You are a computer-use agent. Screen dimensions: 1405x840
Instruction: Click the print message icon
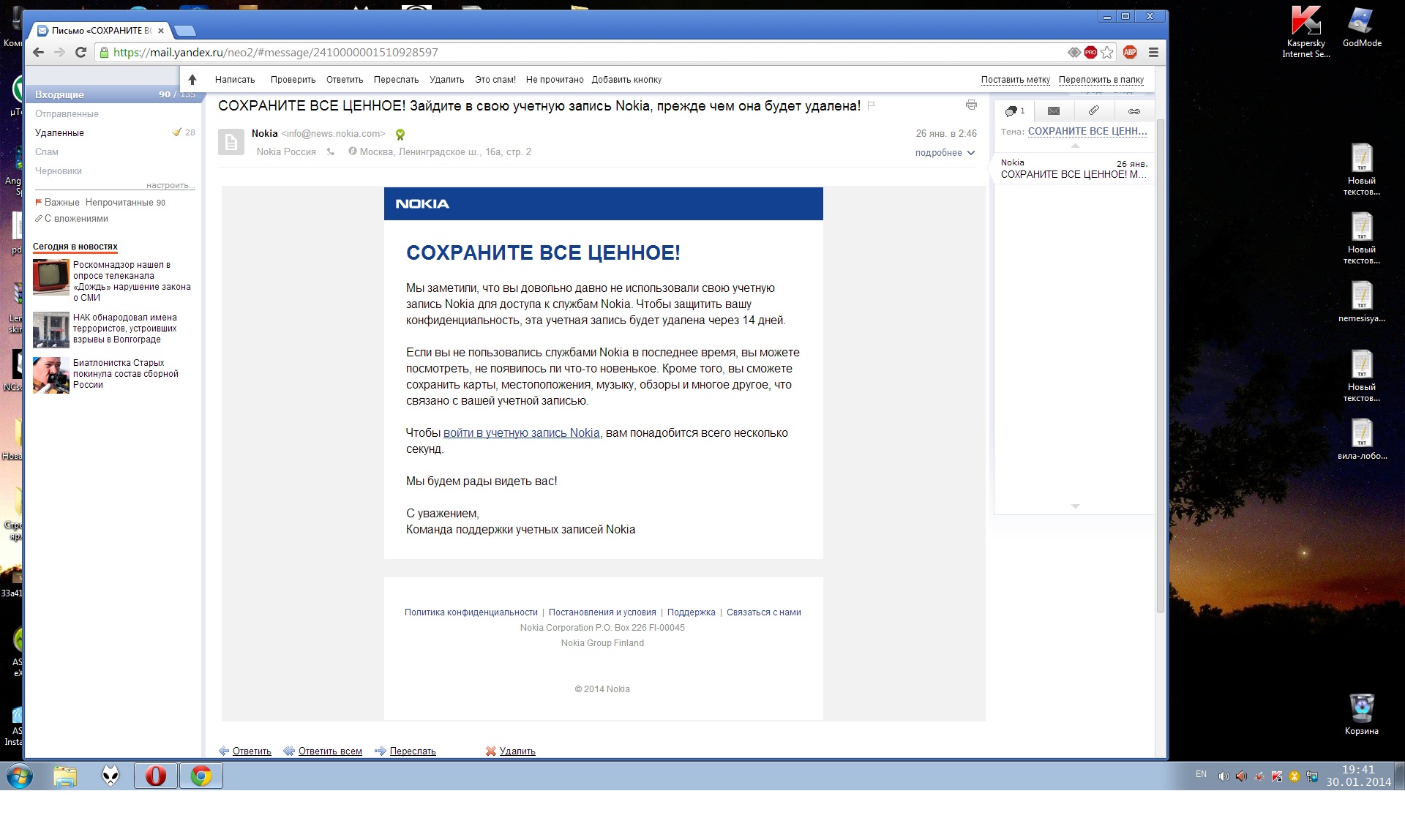point(971,105)
